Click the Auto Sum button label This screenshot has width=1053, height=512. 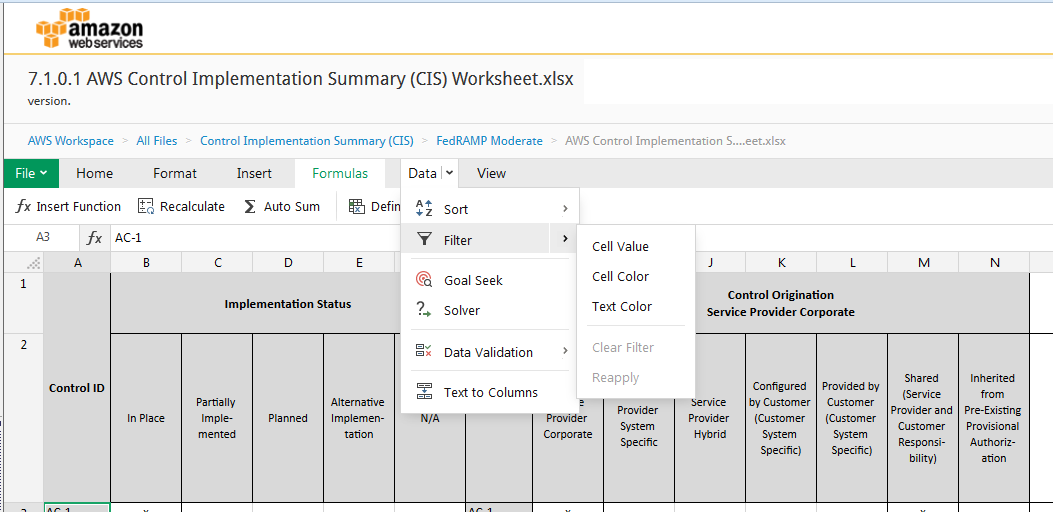click(x=291, y=206)
